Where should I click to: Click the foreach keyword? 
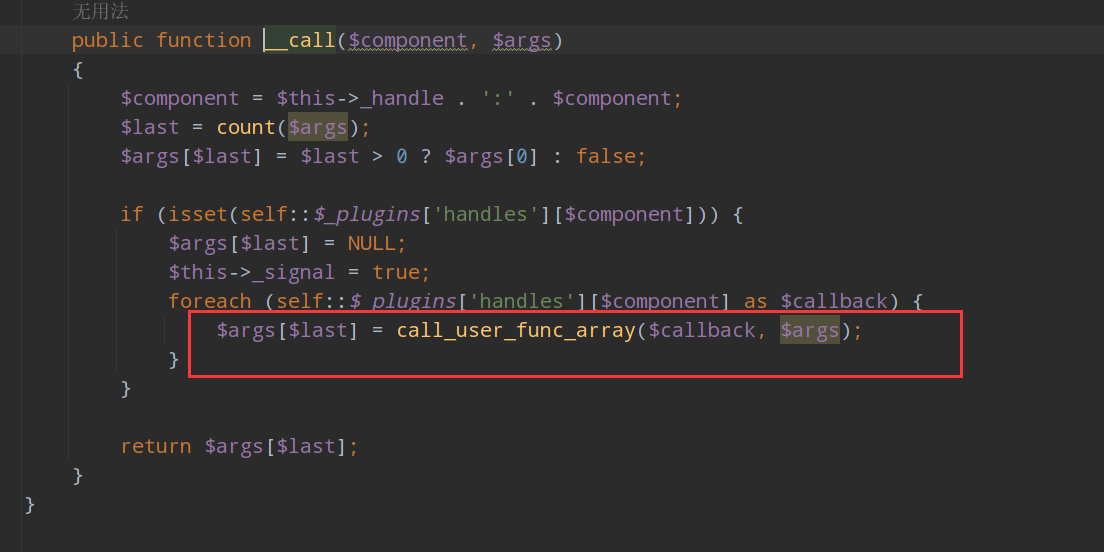pos(209,301)
